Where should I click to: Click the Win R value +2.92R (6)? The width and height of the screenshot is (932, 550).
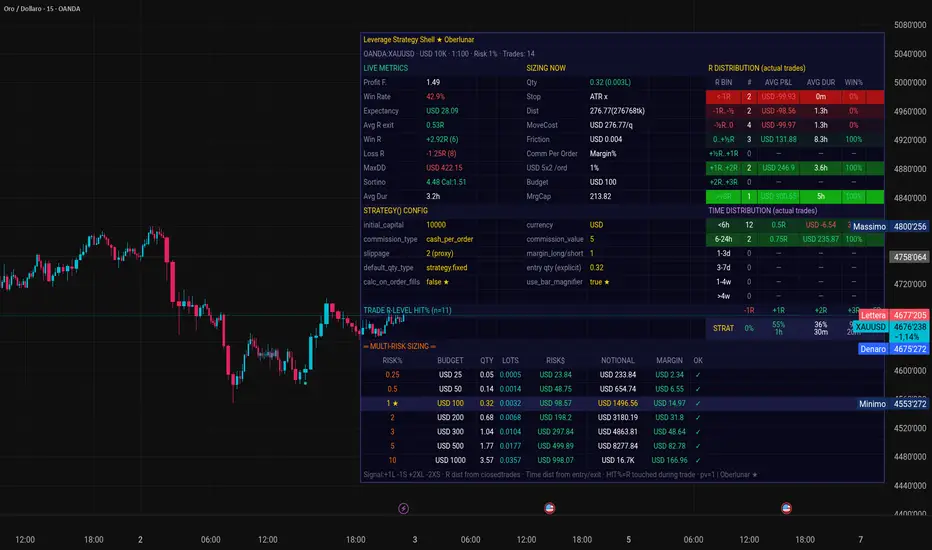point(442,140)
